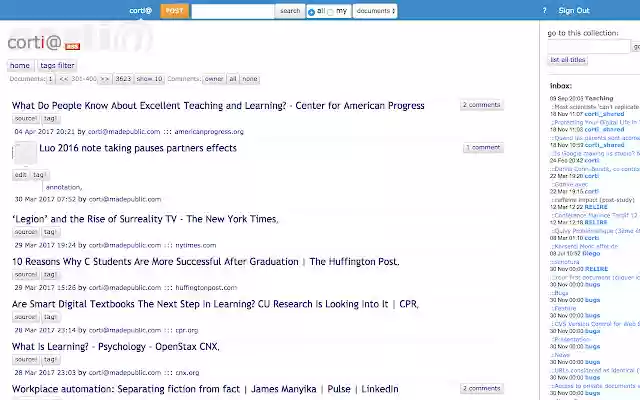Open the Luo 2016 document thumbnail
This screenshot has height=400, width=640.
[25, 153]
